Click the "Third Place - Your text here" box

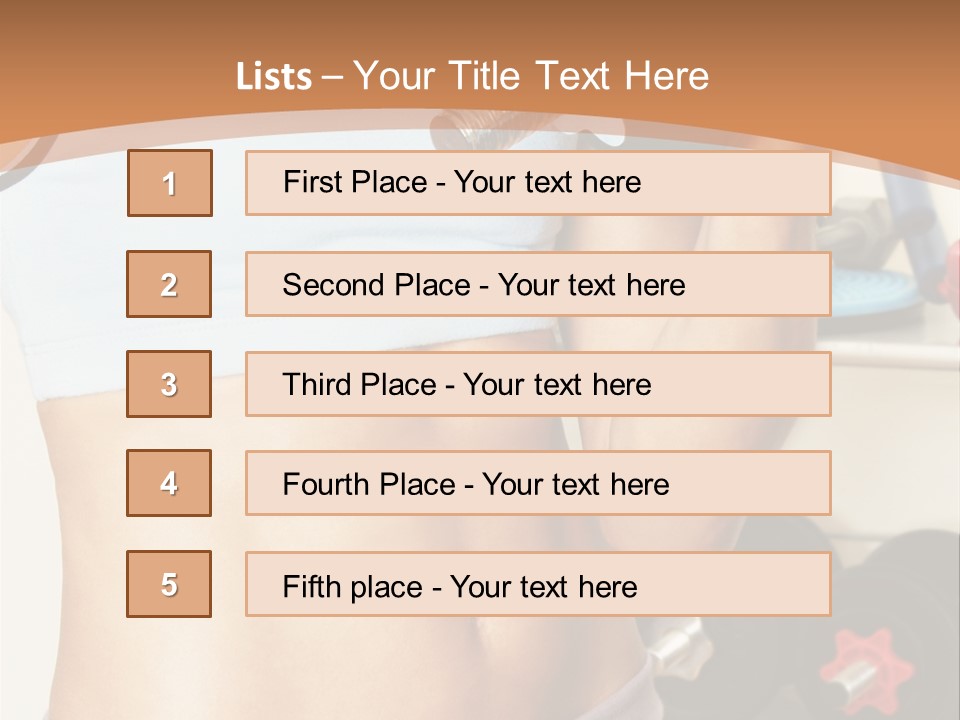[537, 384]
